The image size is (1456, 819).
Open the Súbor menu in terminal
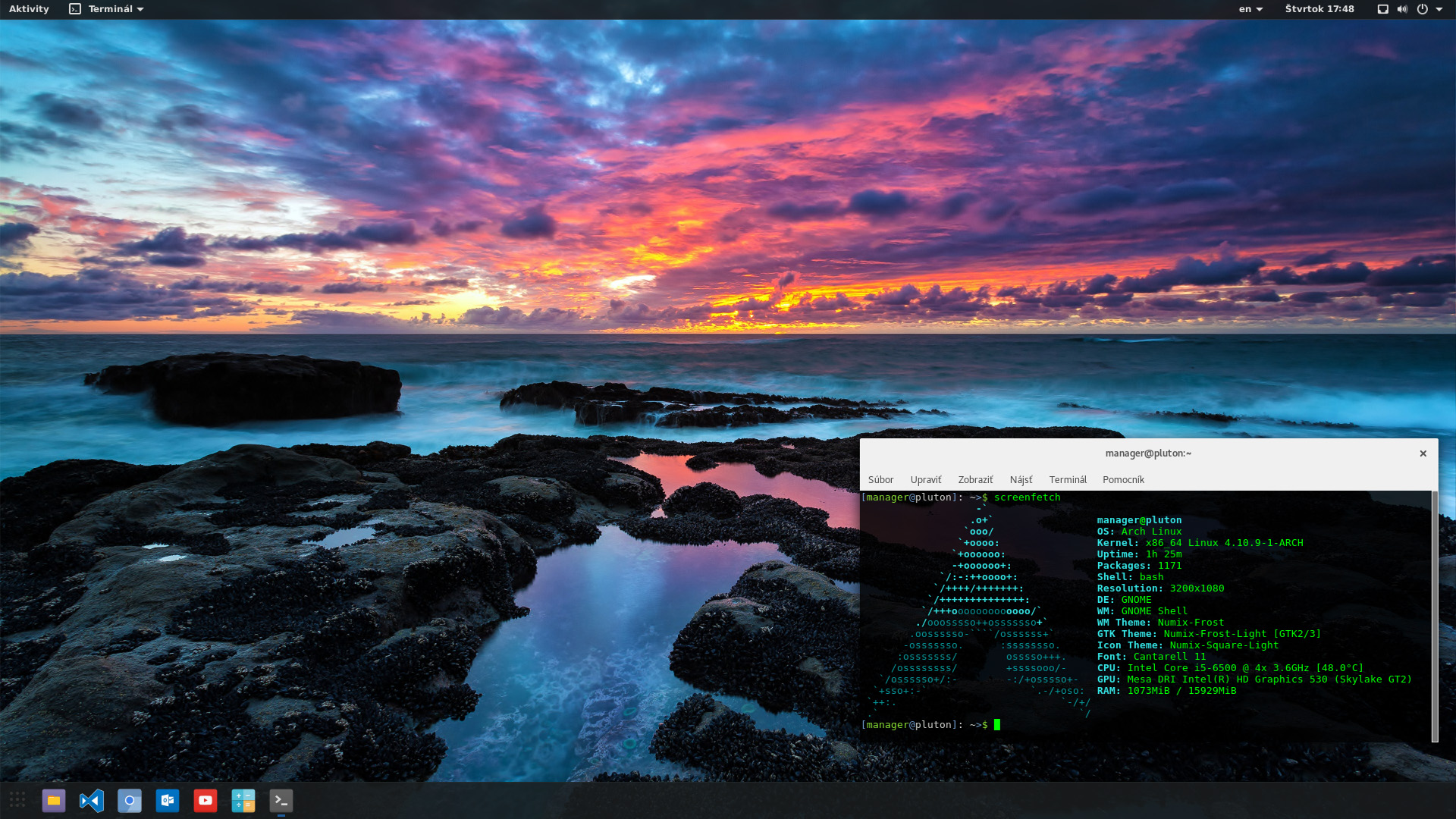tap(880, 479)
